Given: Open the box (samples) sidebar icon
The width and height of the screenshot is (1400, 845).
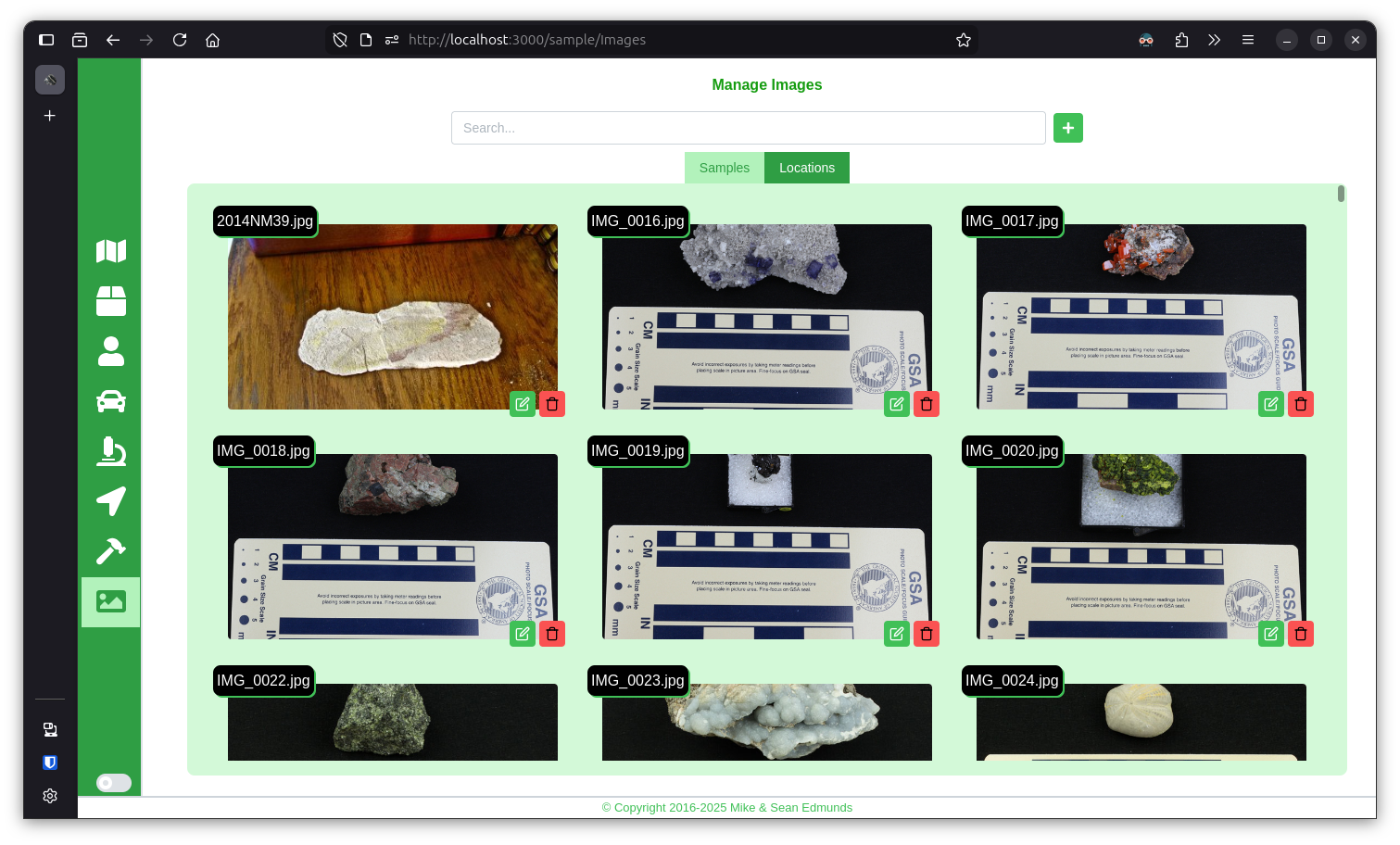Looking at the screenshot, I should [110, 301].
